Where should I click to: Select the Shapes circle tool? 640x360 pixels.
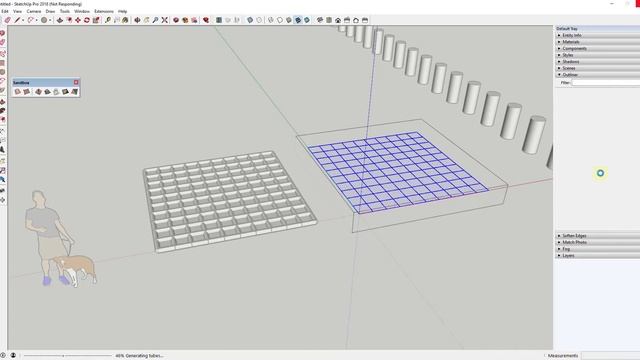click(44, 20)
